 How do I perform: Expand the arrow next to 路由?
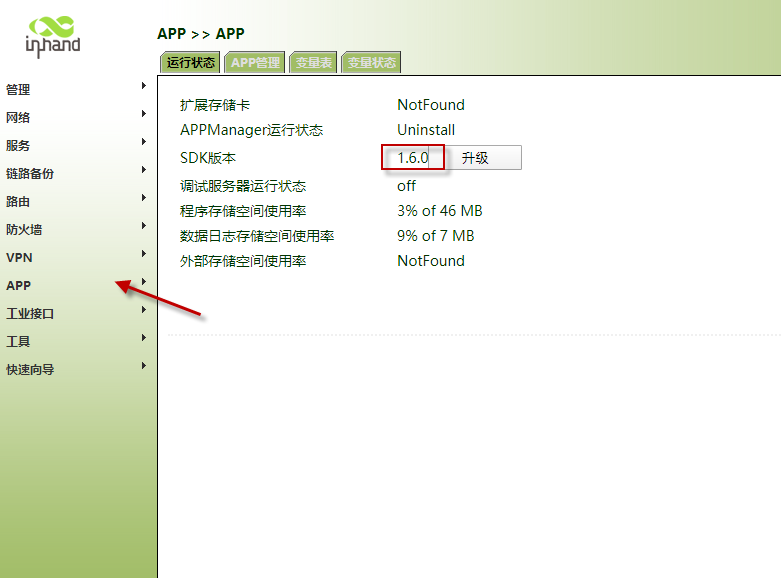[144, 198]
